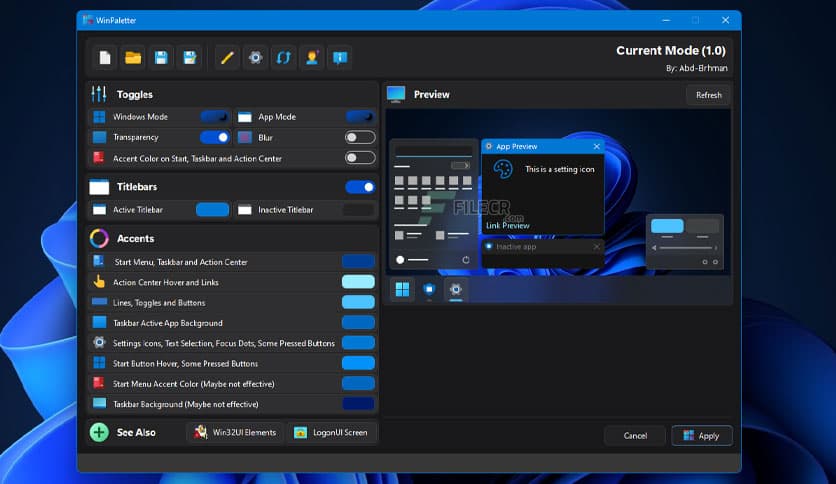Pick the Active Titlebar color swatch
Screen dimensions: 836x484
click(x=212, y=209)
